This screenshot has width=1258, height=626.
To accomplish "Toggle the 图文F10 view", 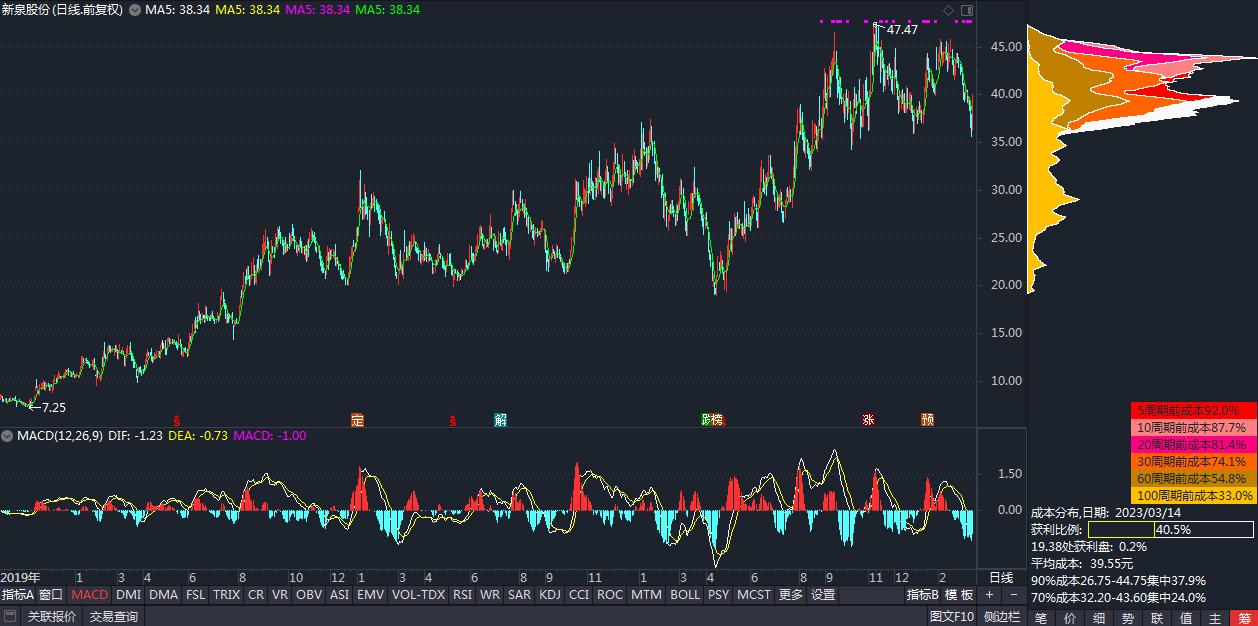I will pyautogui.click(x=951, y=617).
